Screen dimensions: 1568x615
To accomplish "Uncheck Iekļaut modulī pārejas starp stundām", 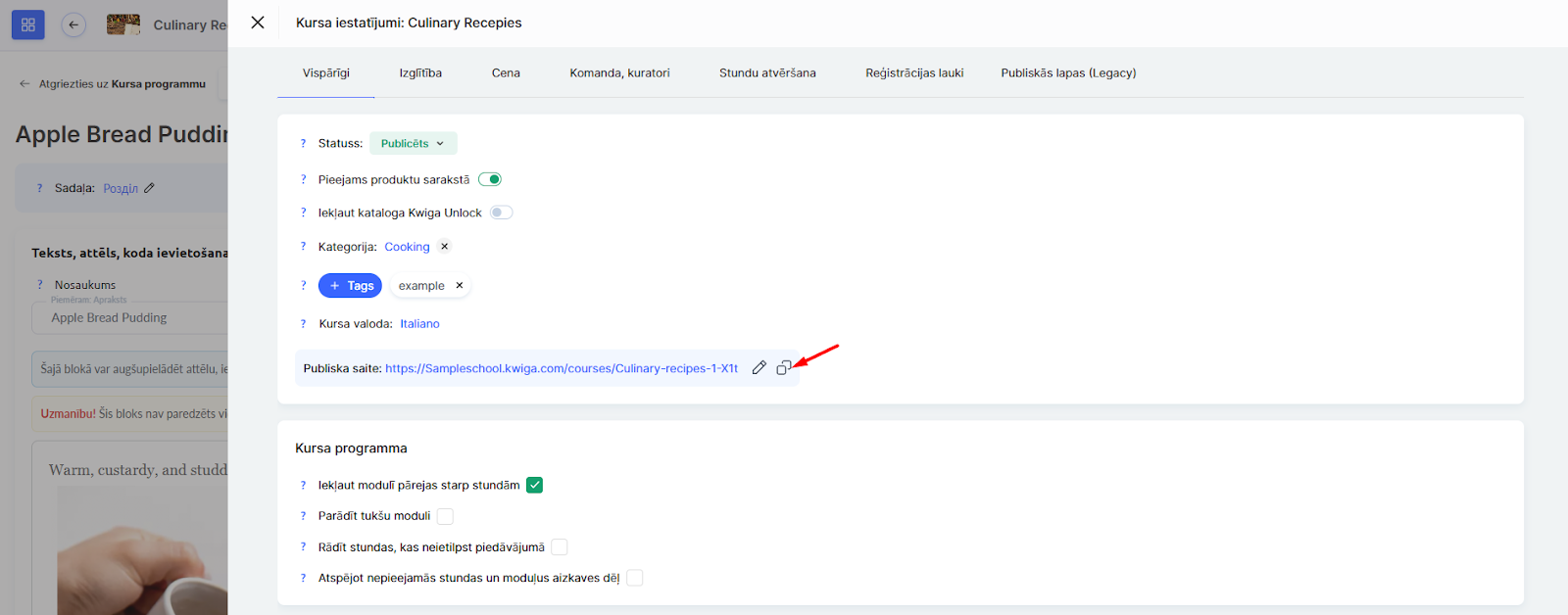I will pyautogui.click(x=534, y=485).
